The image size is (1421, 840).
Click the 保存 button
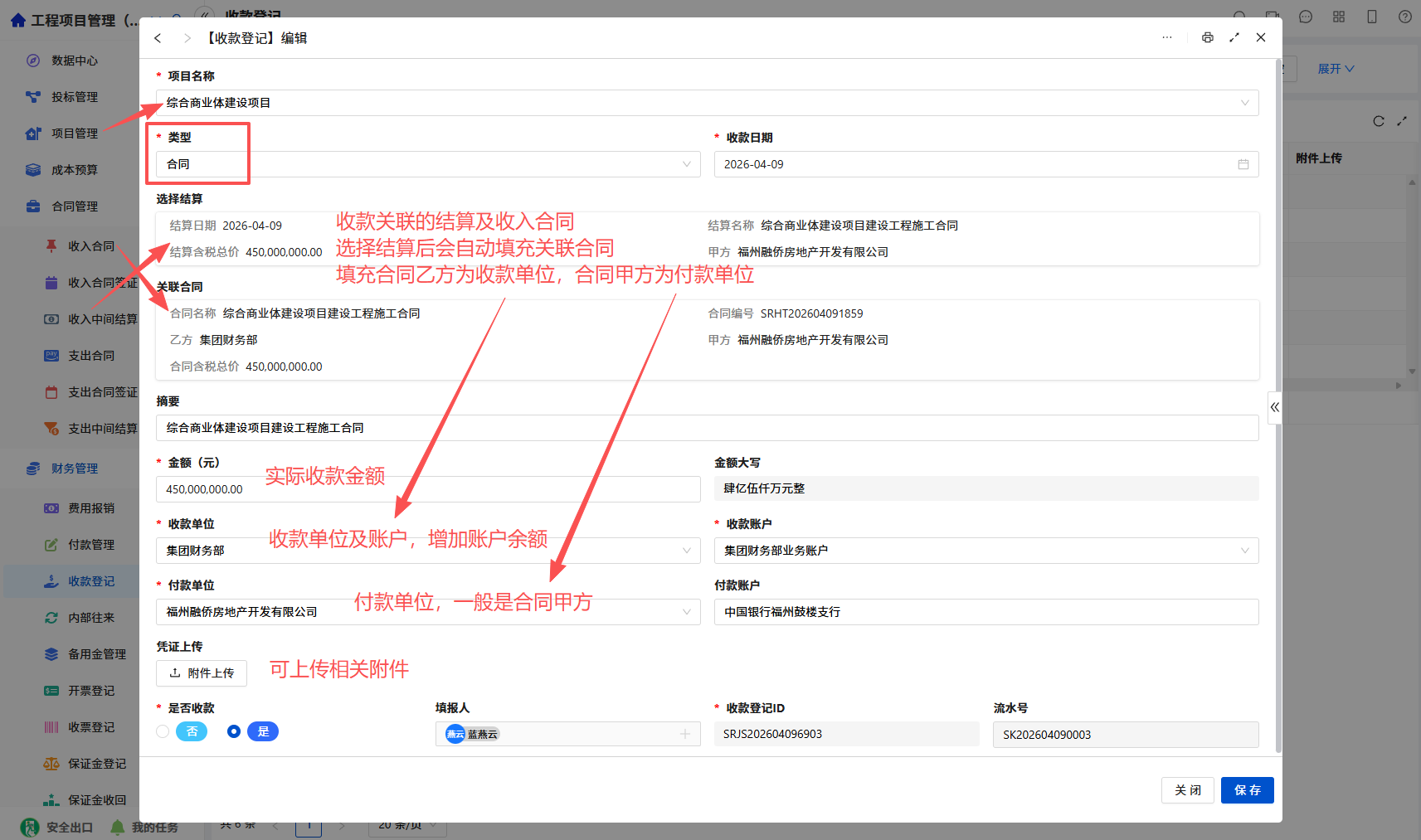pos(1247,790)
